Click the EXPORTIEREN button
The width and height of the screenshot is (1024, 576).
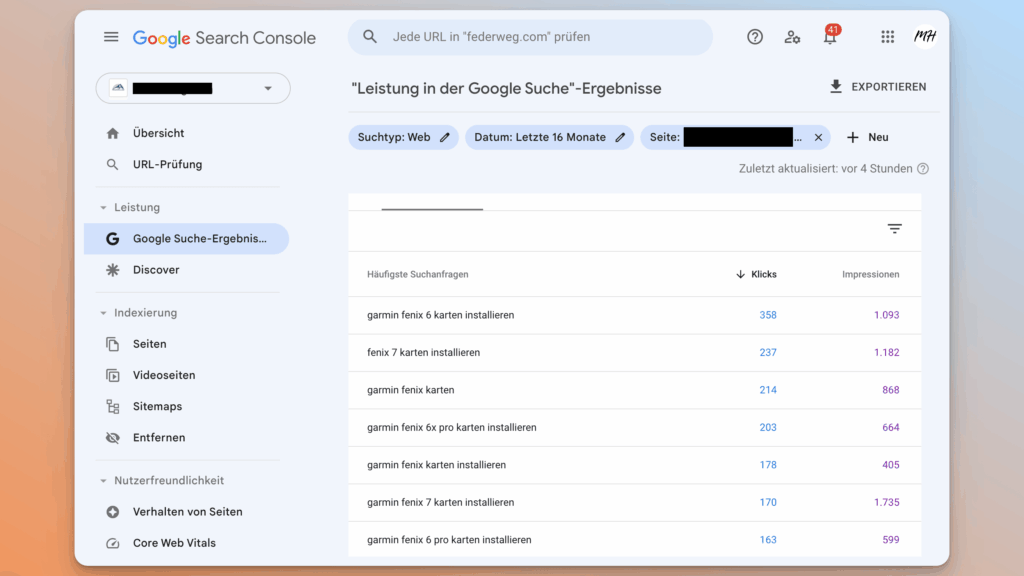click(x=878, y=87)
